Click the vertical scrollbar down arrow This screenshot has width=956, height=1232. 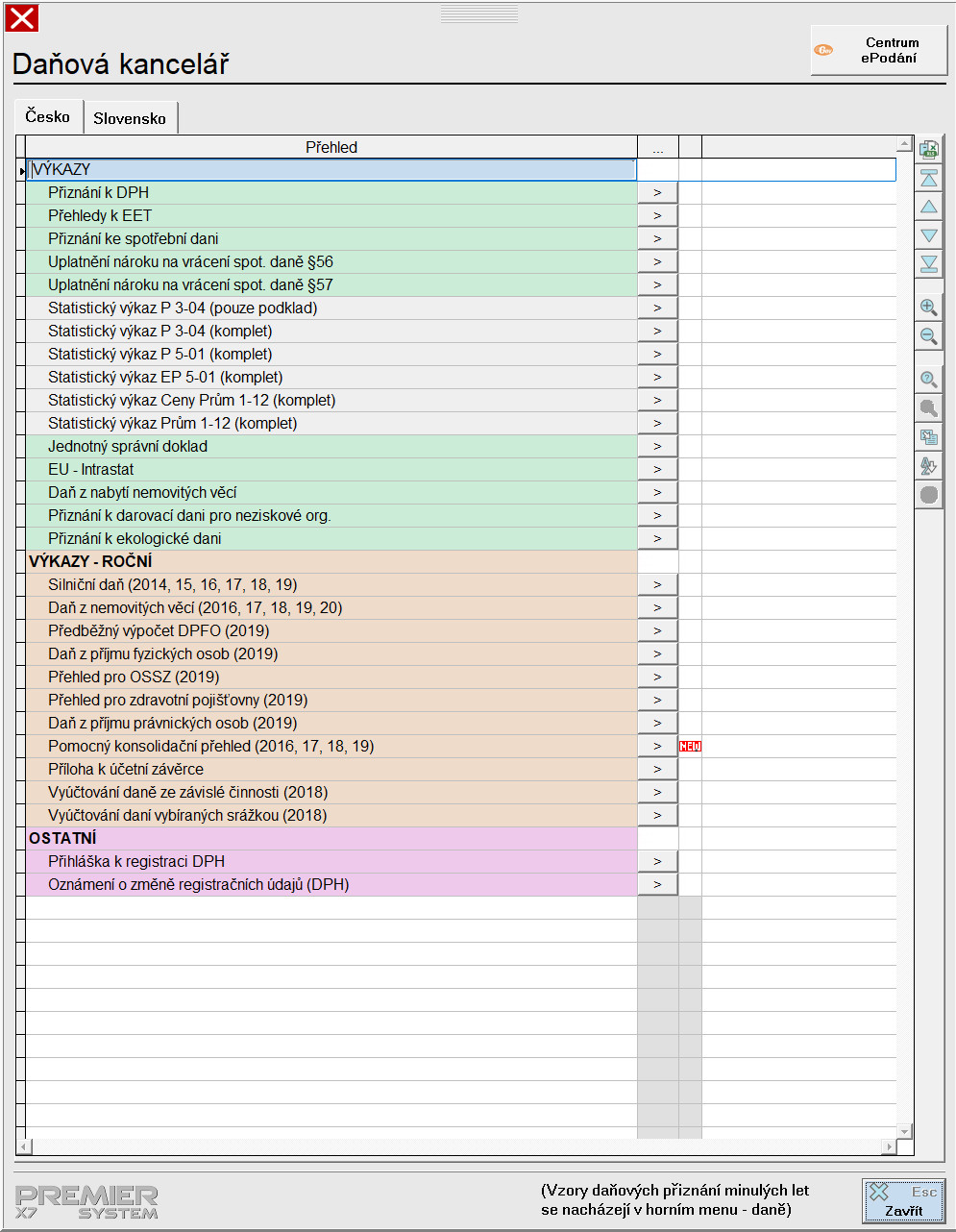903,1131
